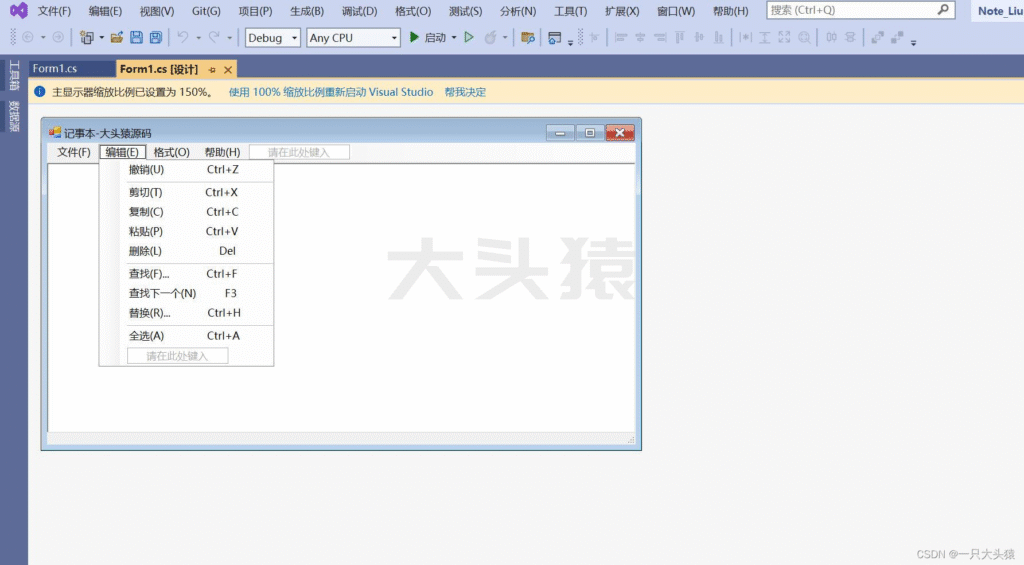Viewport: 1024px width, 565px height.
Task: Toggle the pin on Form1.cs [设计] tab
Action: click(212, 70)
